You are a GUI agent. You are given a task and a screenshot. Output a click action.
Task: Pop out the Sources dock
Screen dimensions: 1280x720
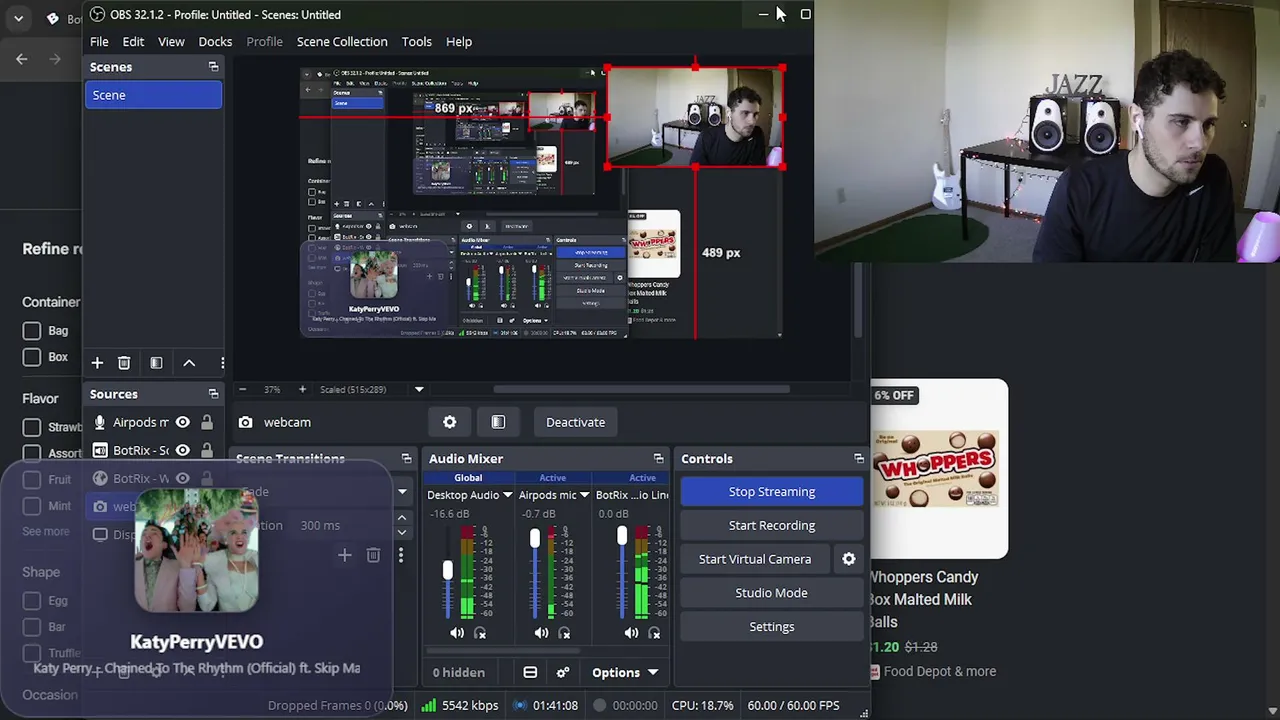point(213,394)
